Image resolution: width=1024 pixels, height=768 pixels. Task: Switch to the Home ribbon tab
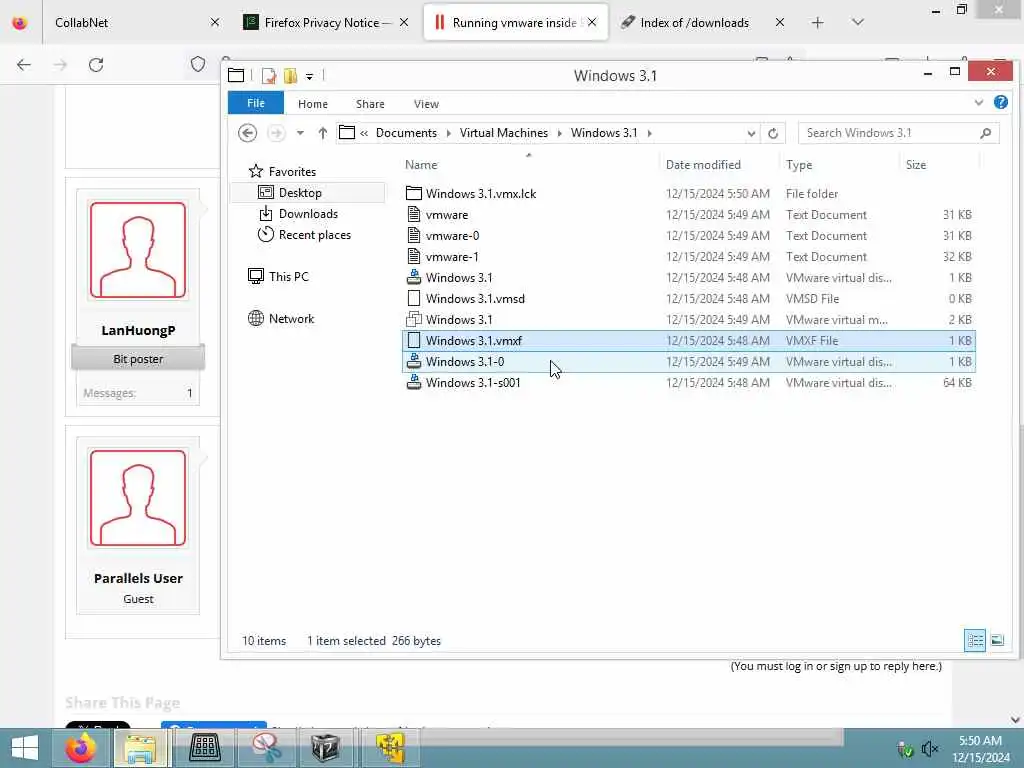point(313,104)
